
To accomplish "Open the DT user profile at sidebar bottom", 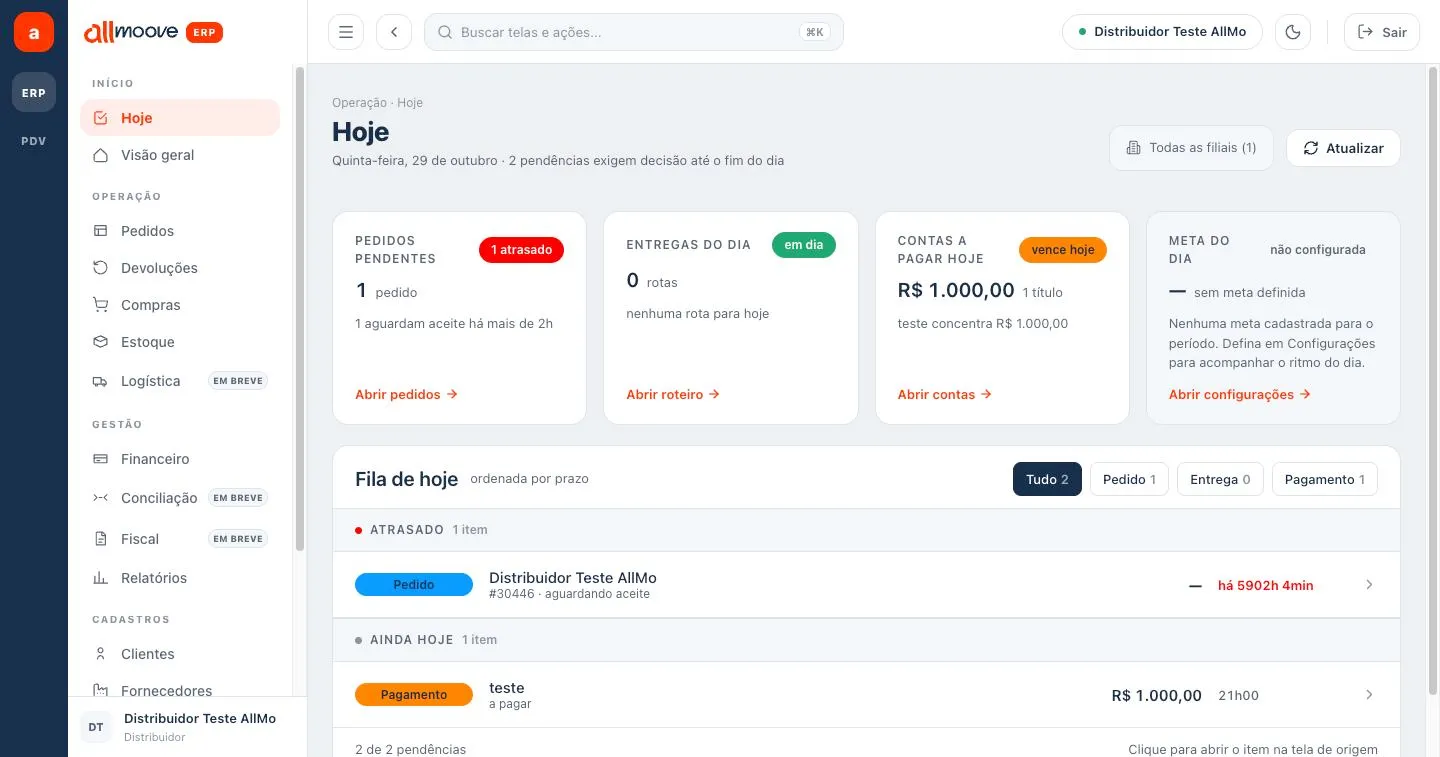I will pyautogui.click(x=188, y=727).
